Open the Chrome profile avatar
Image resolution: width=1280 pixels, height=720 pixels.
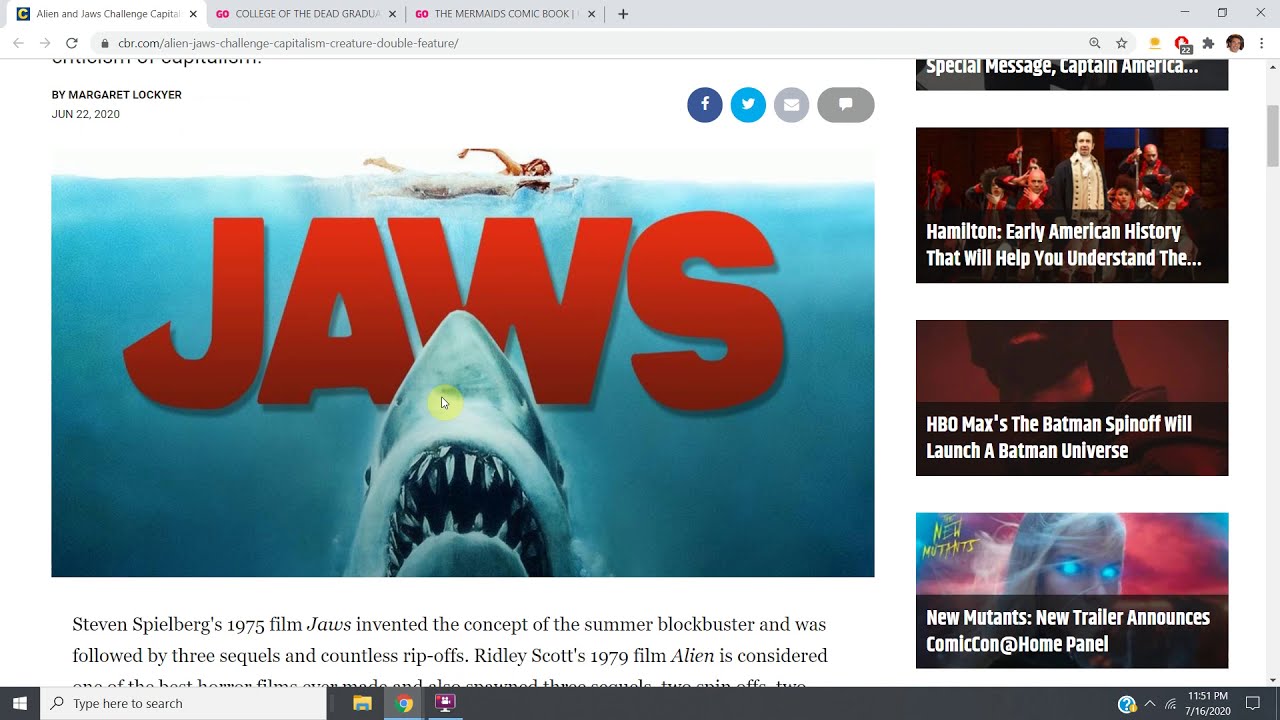1235,43
